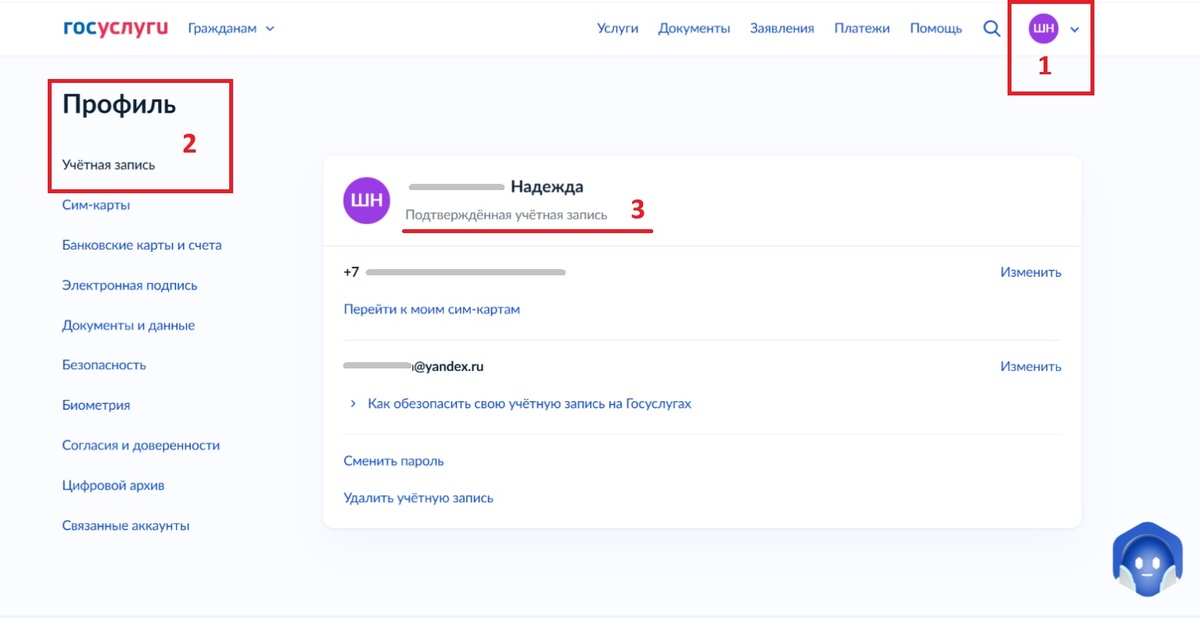Expand the account menu chevron near ШН
This screenshot has width=1200, height=618.
1074,29
